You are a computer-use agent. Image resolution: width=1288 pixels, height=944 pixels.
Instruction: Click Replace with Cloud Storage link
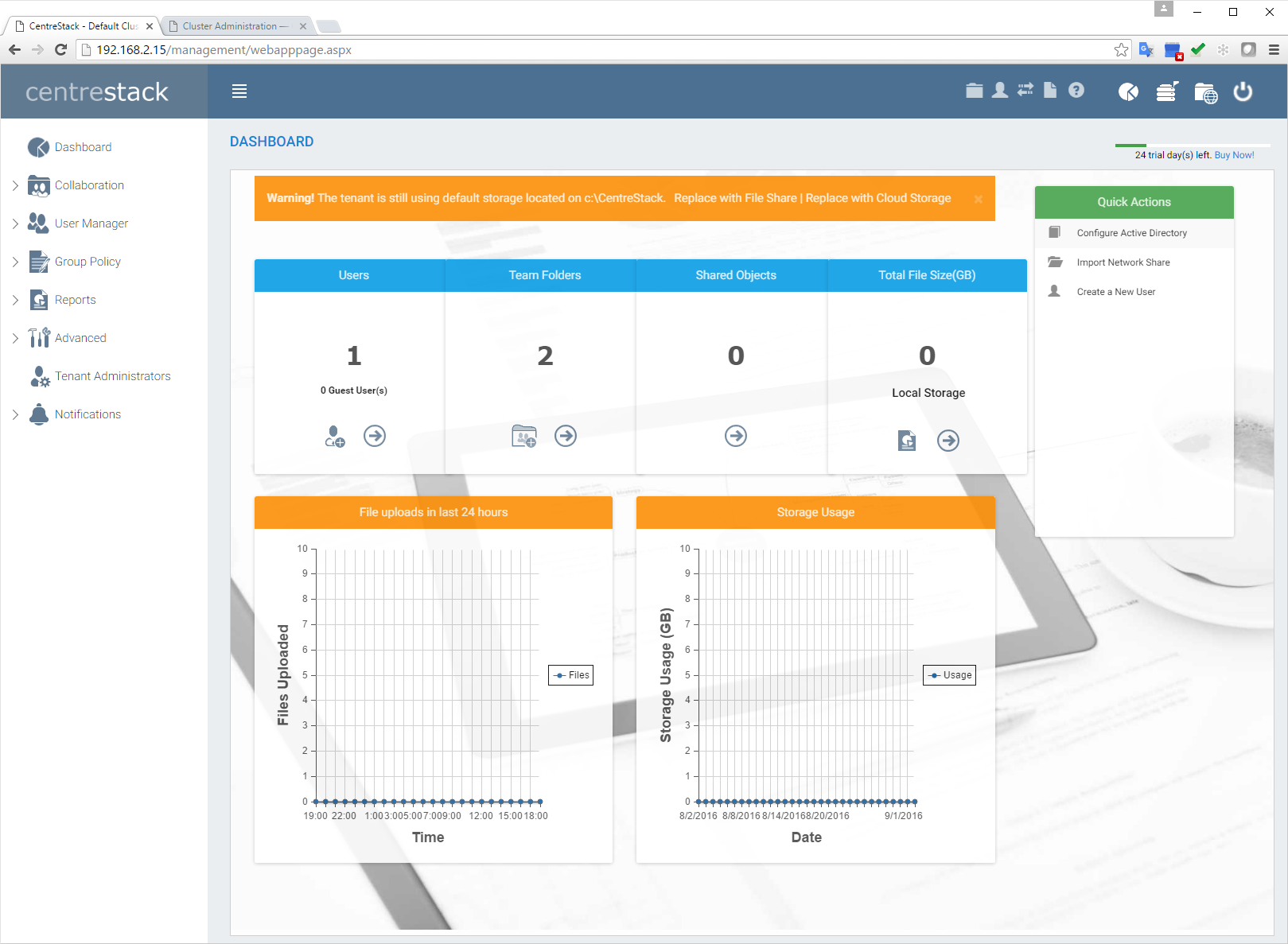pyautogui.click(x=878, y=198)
